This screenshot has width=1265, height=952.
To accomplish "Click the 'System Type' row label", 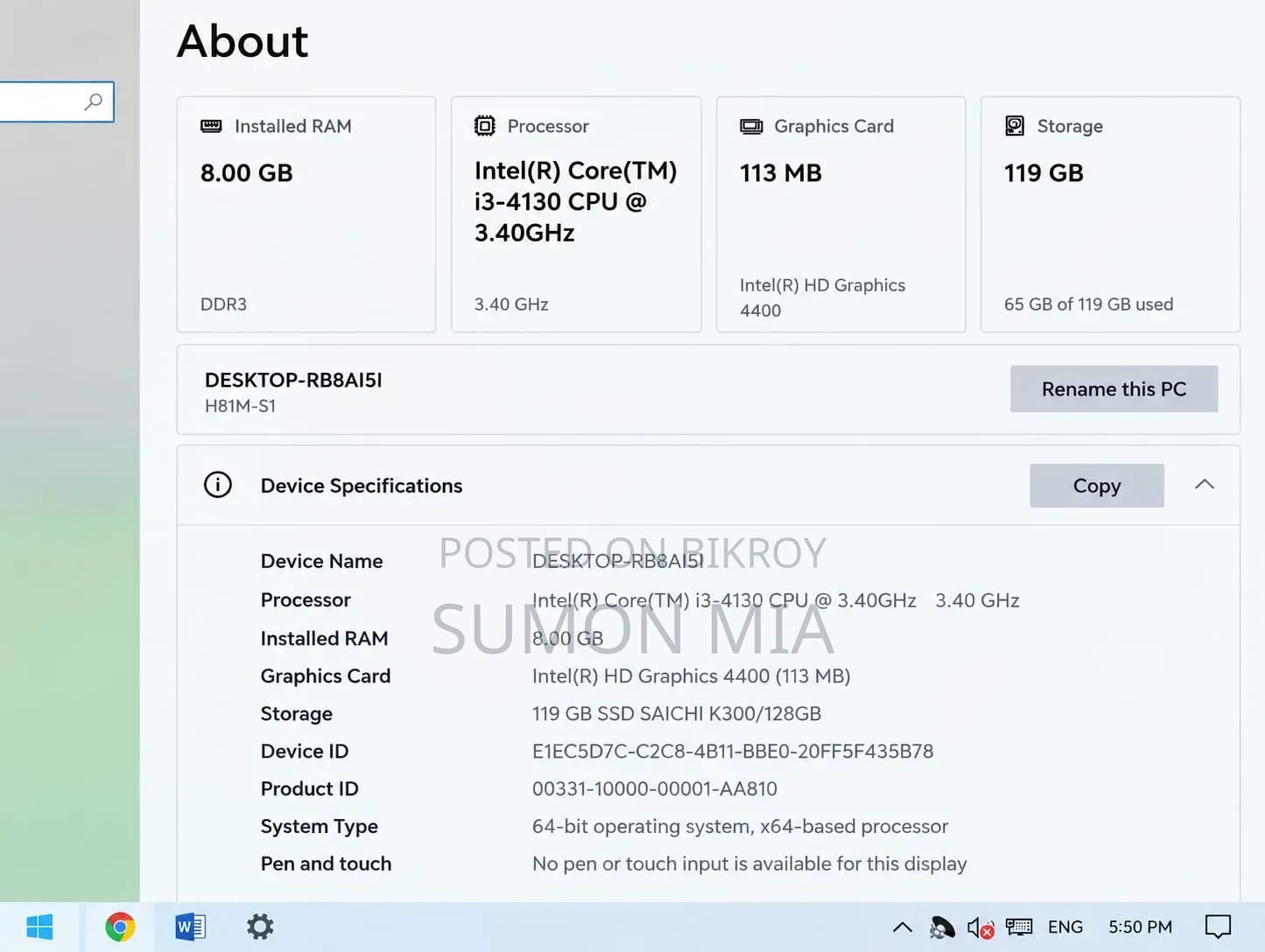I will pyautogui.click(x=320, y=827).
